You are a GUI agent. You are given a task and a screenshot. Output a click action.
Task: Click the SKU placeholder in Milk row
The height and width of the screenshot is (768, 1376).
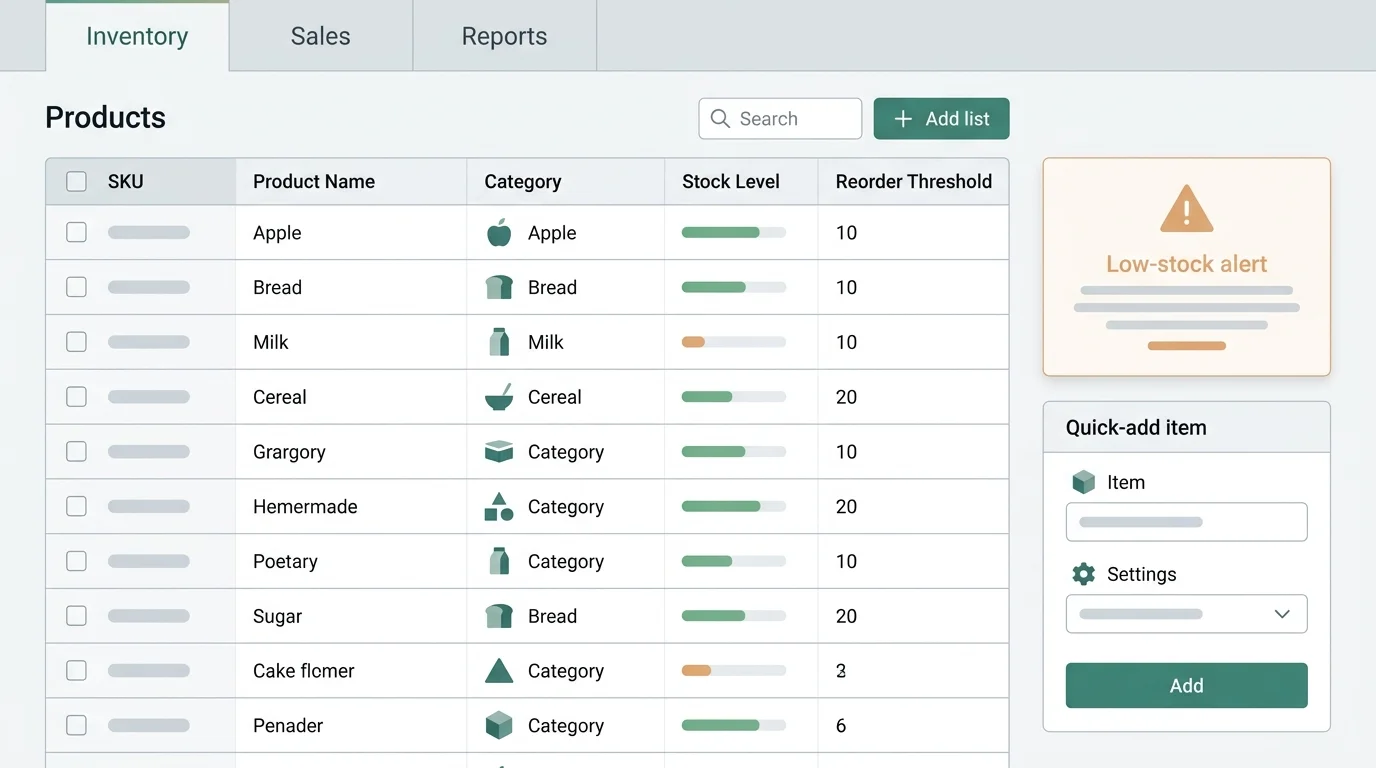[x=149, y=342]
